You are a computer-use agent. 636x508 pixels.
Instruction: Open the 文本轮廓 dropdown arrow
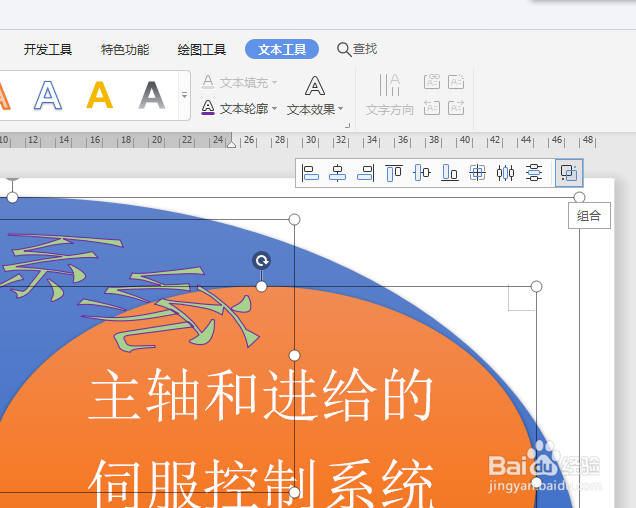point(275,108)
